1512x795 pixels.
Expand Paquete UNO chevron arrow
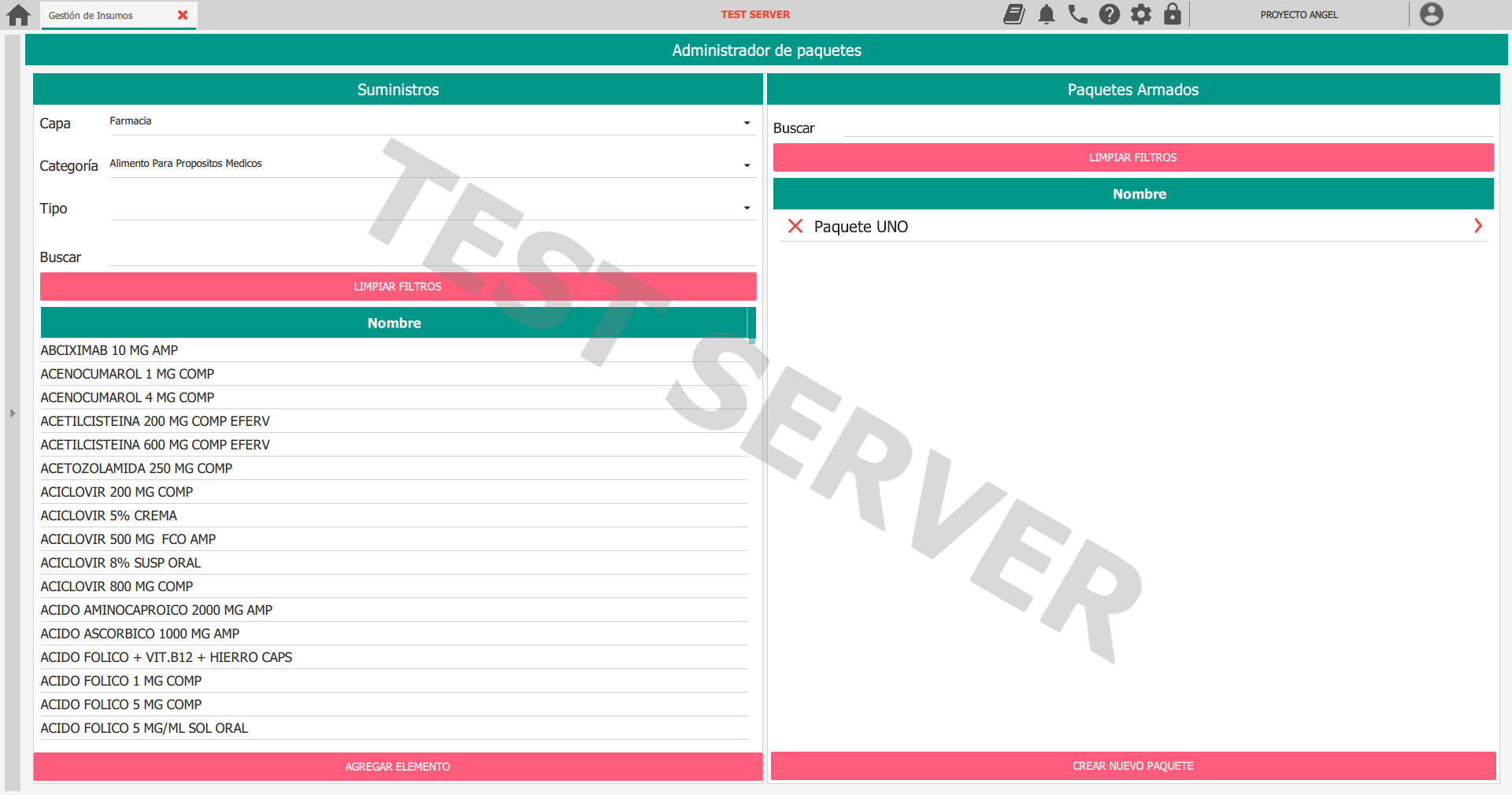[x=1477, y=226]
